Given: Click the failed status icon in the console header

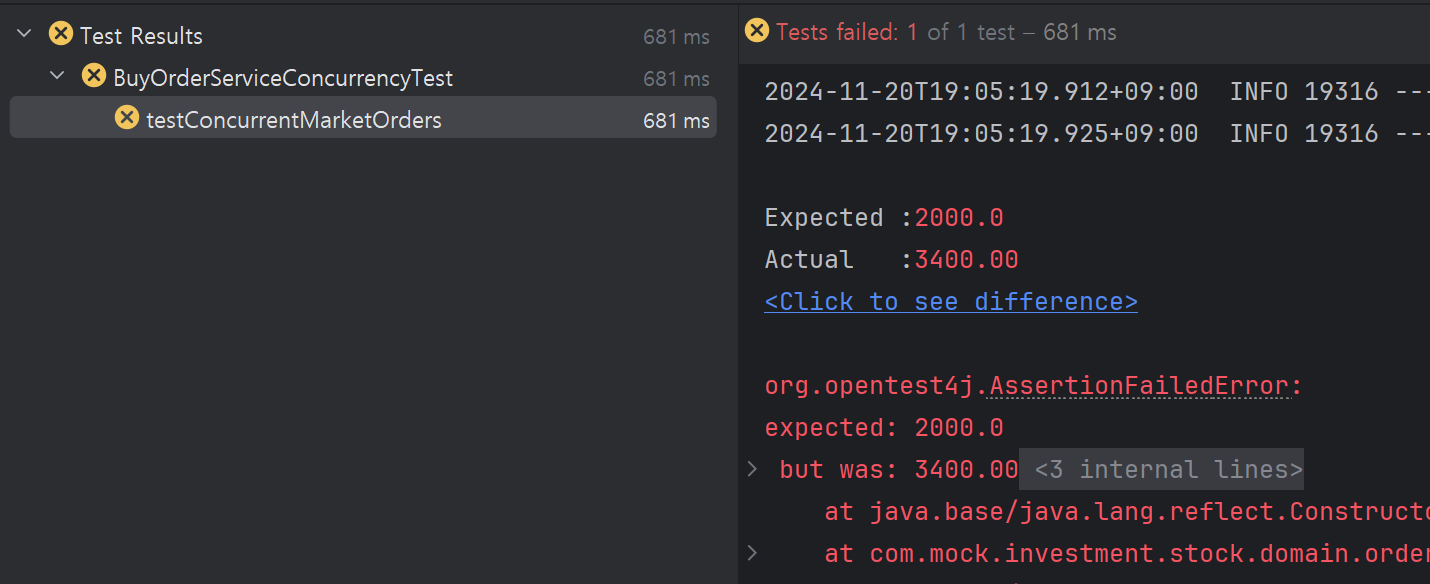Looking at the screenshot, I should point(758,31).
